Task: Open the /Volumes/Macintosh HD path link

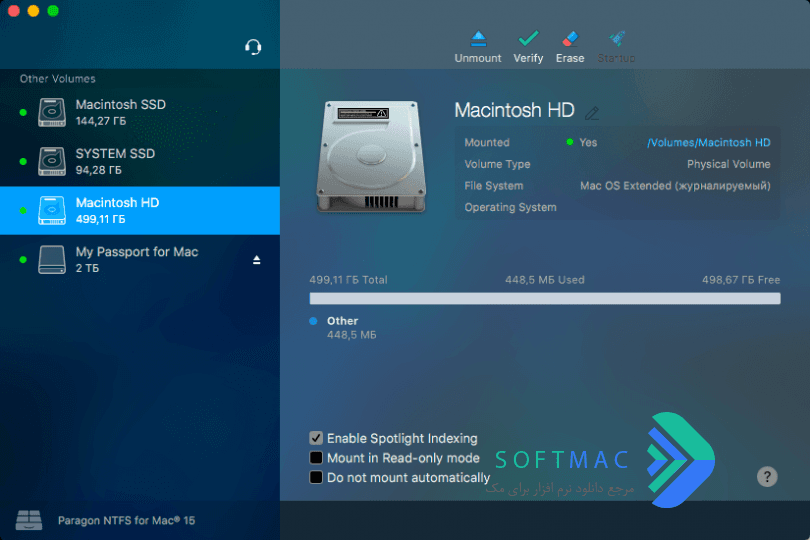Action: click(709, 143)
